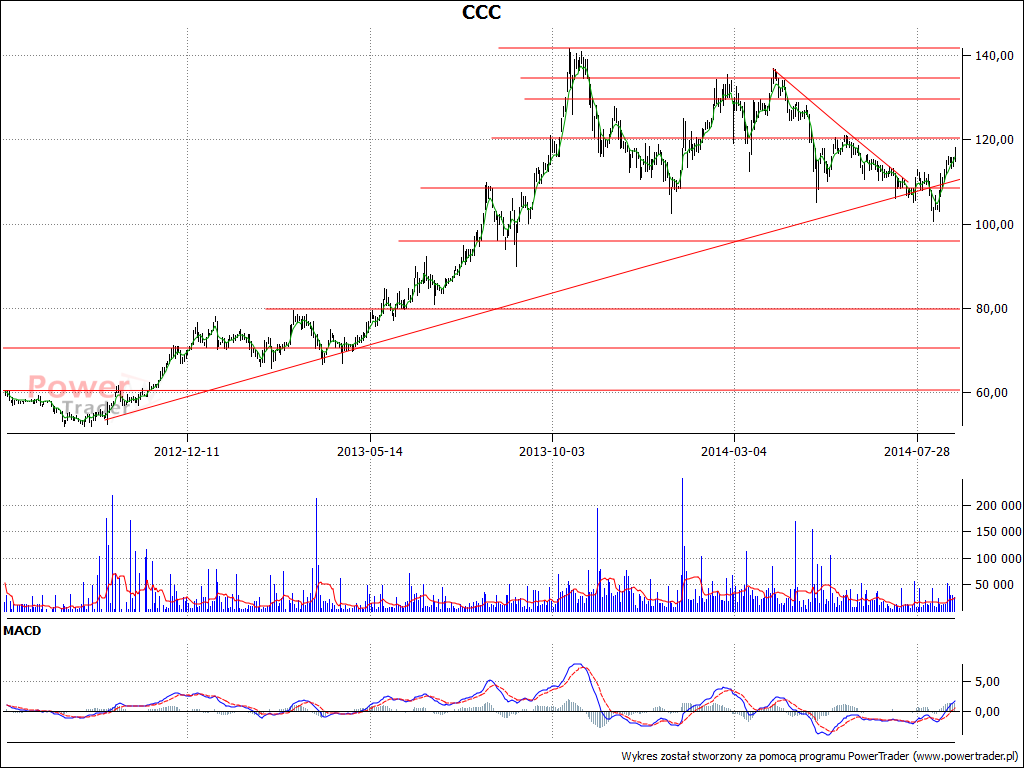This screenshot has height=768, width=1024.
Task: Click the 2013-05-14 date label
Action: tap(370, 451)
